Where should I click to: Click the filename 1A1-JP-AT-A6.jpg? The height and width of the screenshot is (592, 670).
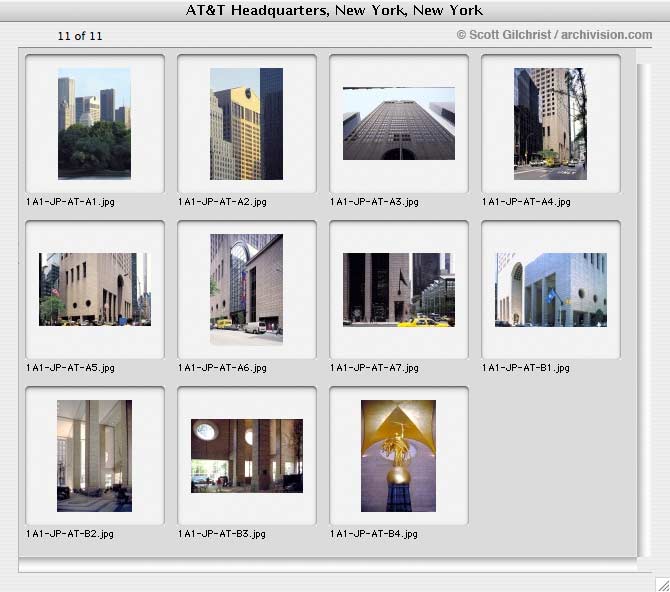pos(222,368)
